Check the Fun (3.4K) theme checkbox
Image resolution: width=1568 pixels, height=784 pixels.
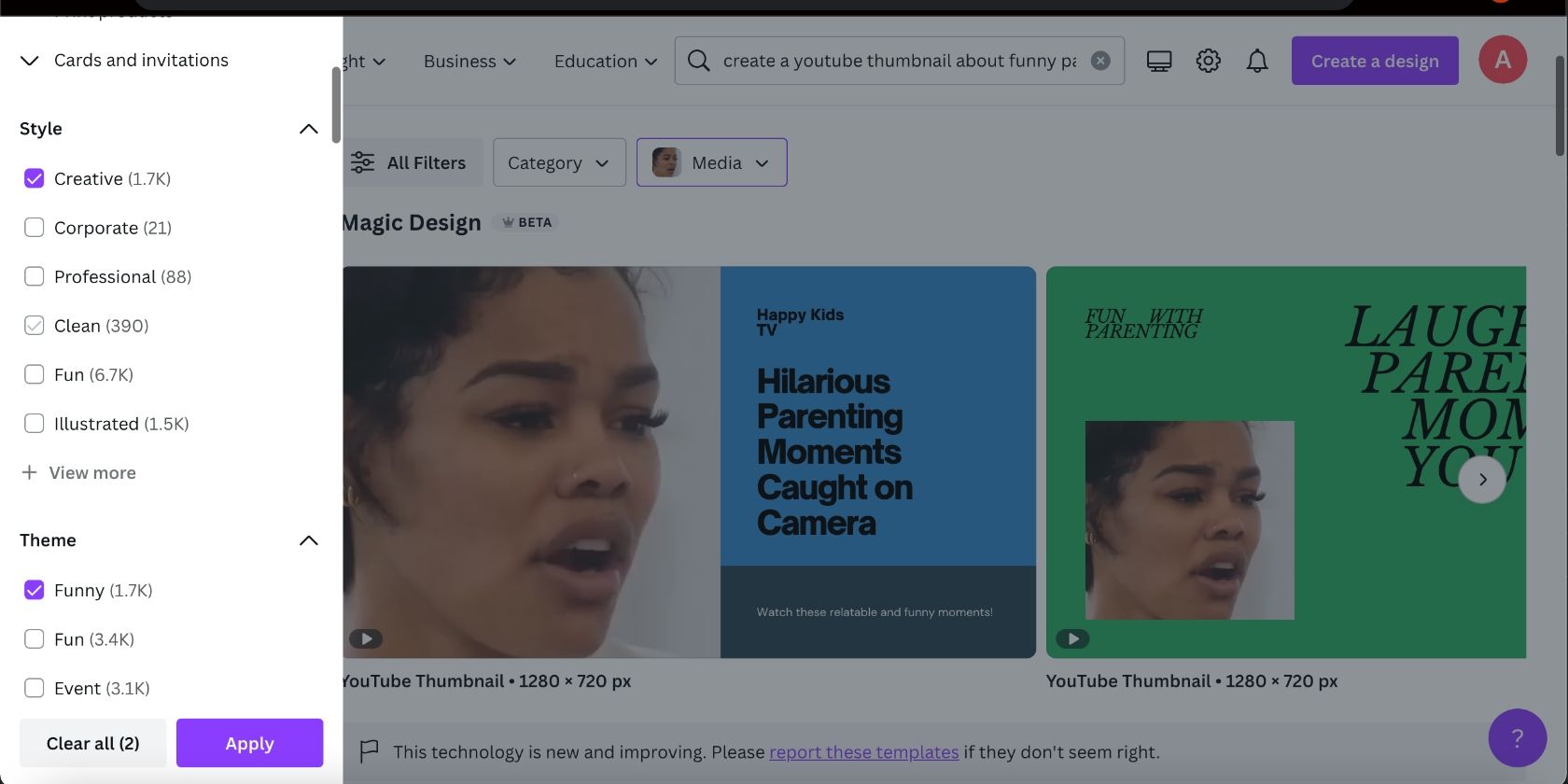click(x=35, y=639)
